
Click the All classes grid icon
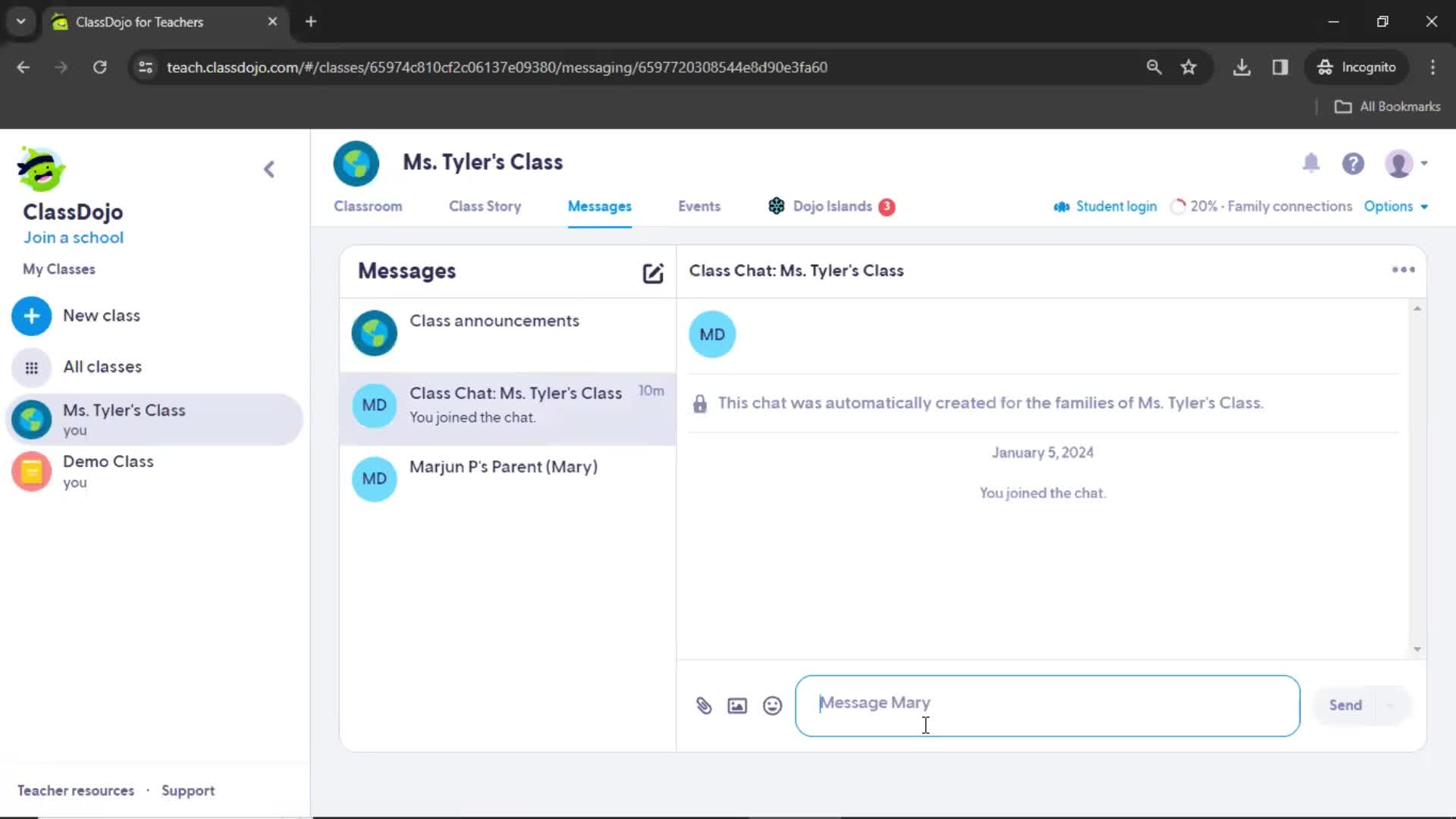31,368
